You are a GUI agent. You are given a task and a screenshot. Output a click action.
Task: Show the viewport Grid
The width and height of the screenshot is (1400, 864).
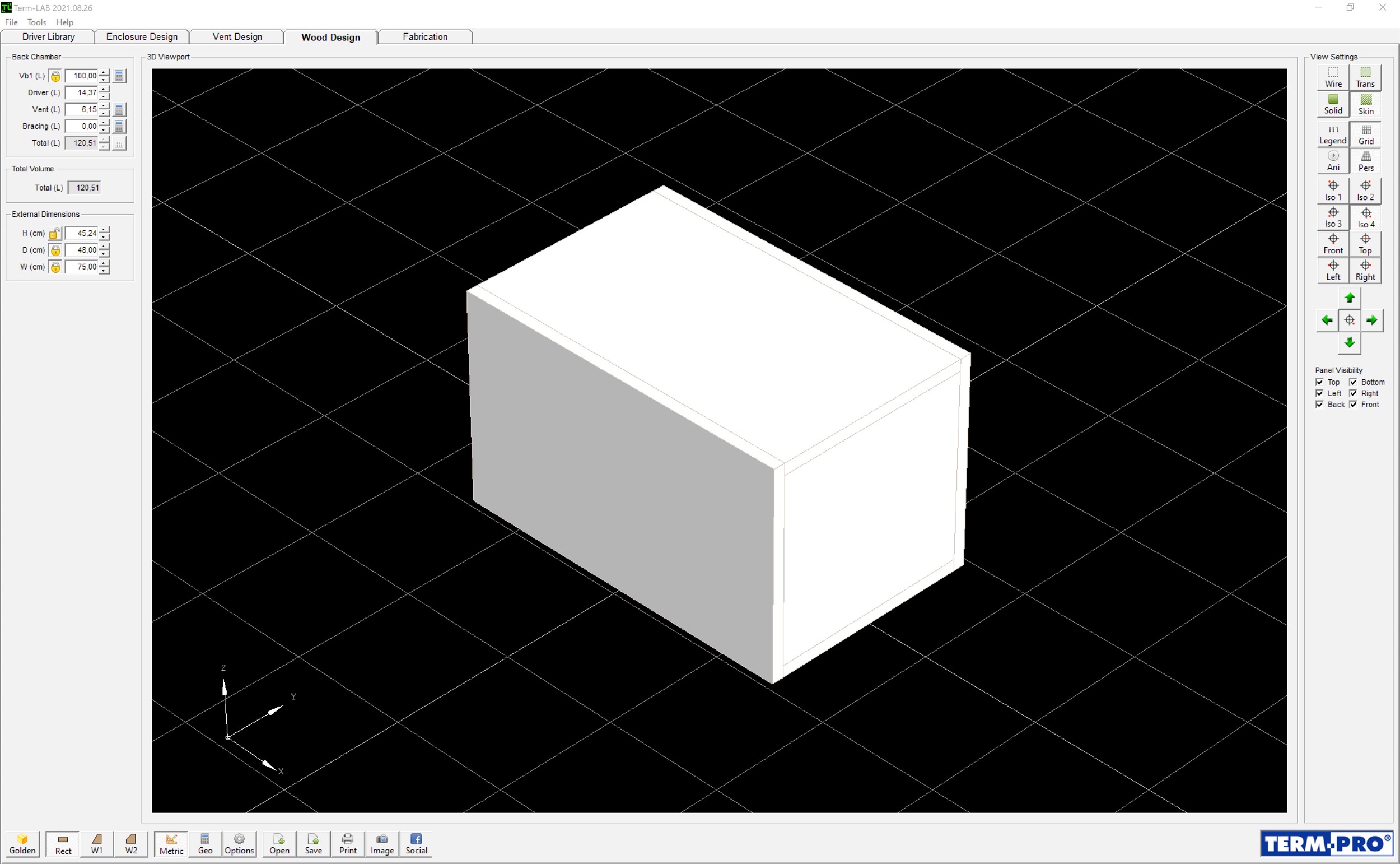1366,133
